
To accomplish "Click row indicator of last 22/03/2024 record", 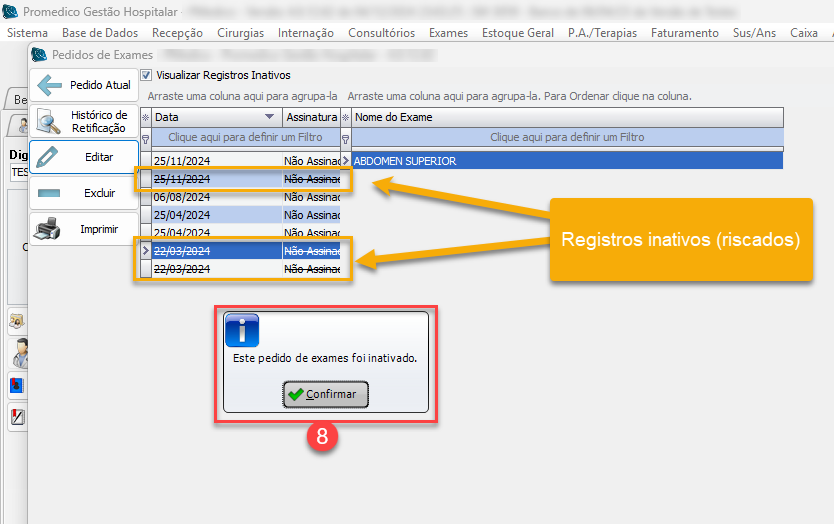I will point(146,269).
